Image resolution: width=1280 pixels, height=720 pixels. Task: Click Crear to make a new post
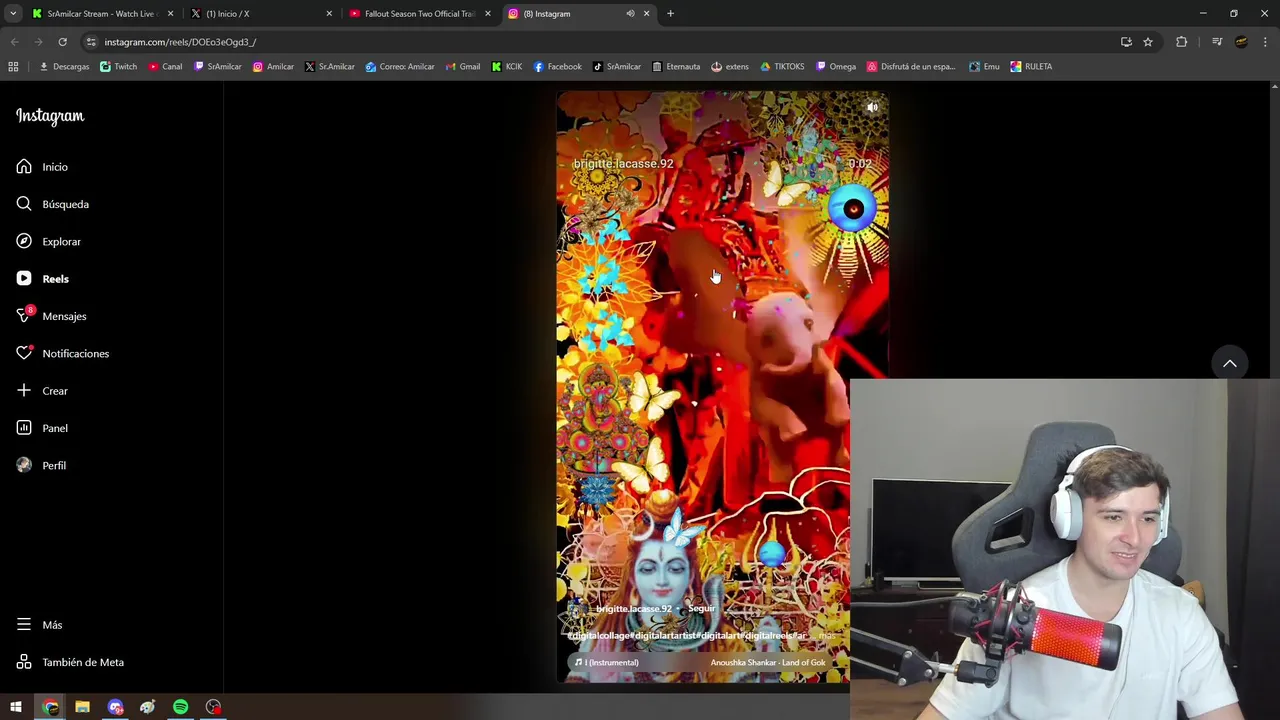tap(42, 391)
